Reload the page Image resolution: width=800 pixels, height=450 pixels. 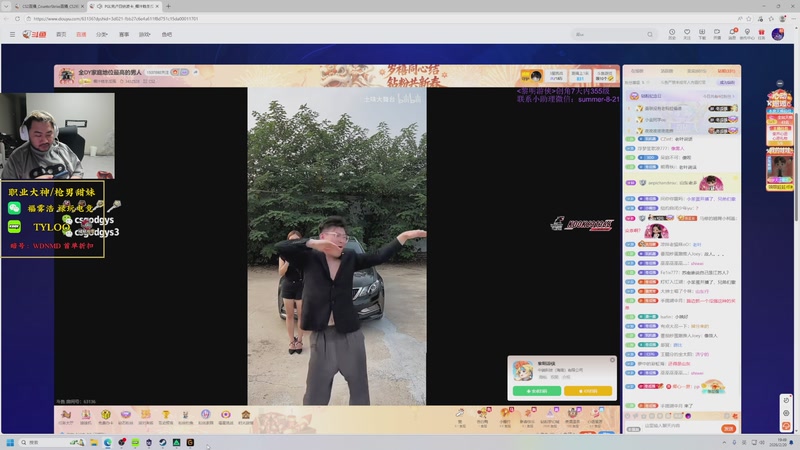(x=17, y=19)
